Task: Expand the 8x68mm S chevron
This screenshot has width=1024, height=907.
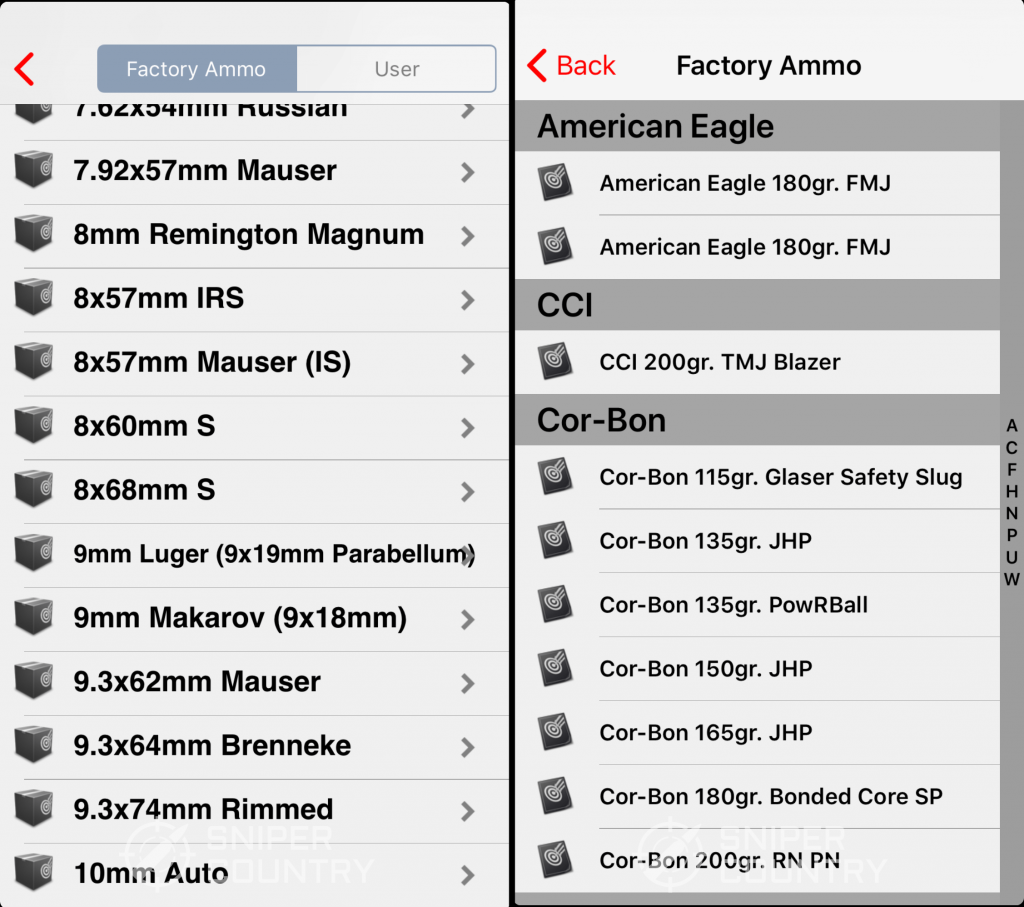Action: 468,492
